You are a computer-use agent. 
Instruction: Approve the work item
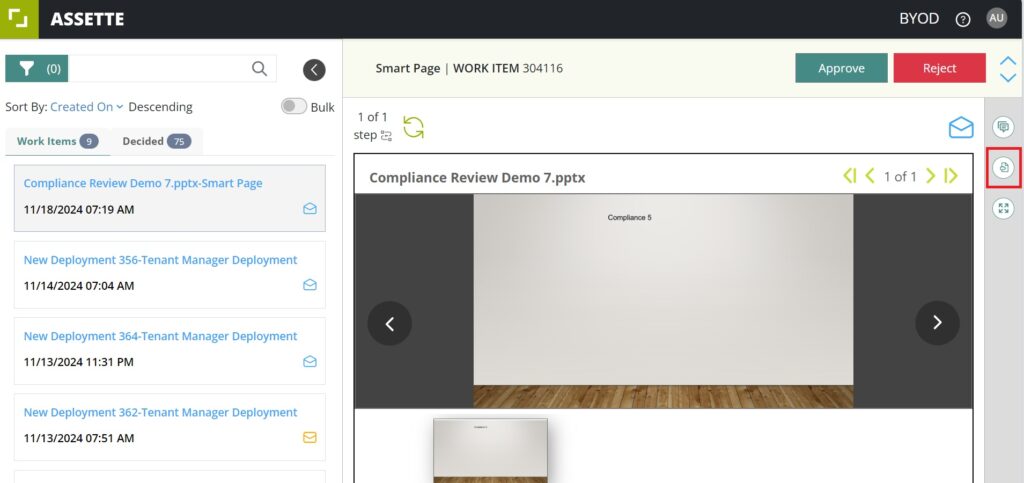pyautogui.click(x=841, y=68)
